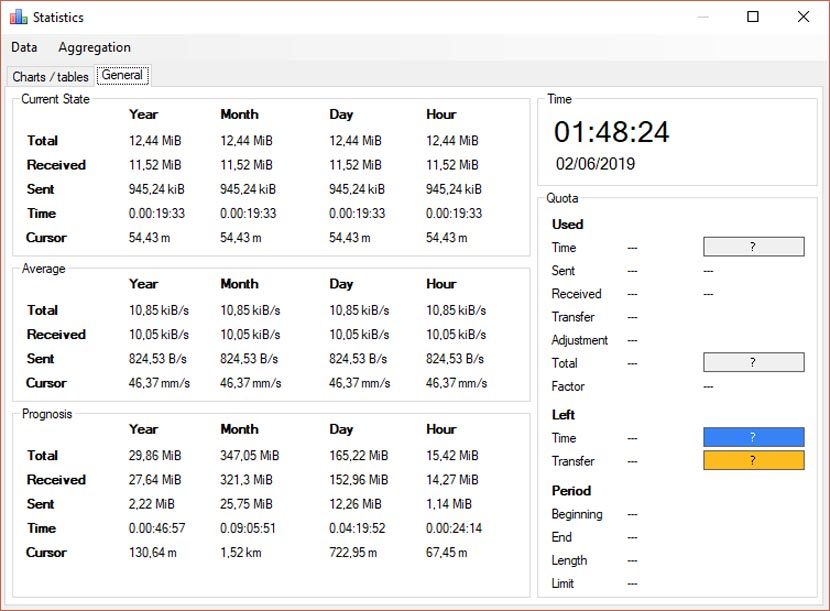Click Prognosis Month Received 321,3 MiB

pyautogui.click(x=247, y=480)
